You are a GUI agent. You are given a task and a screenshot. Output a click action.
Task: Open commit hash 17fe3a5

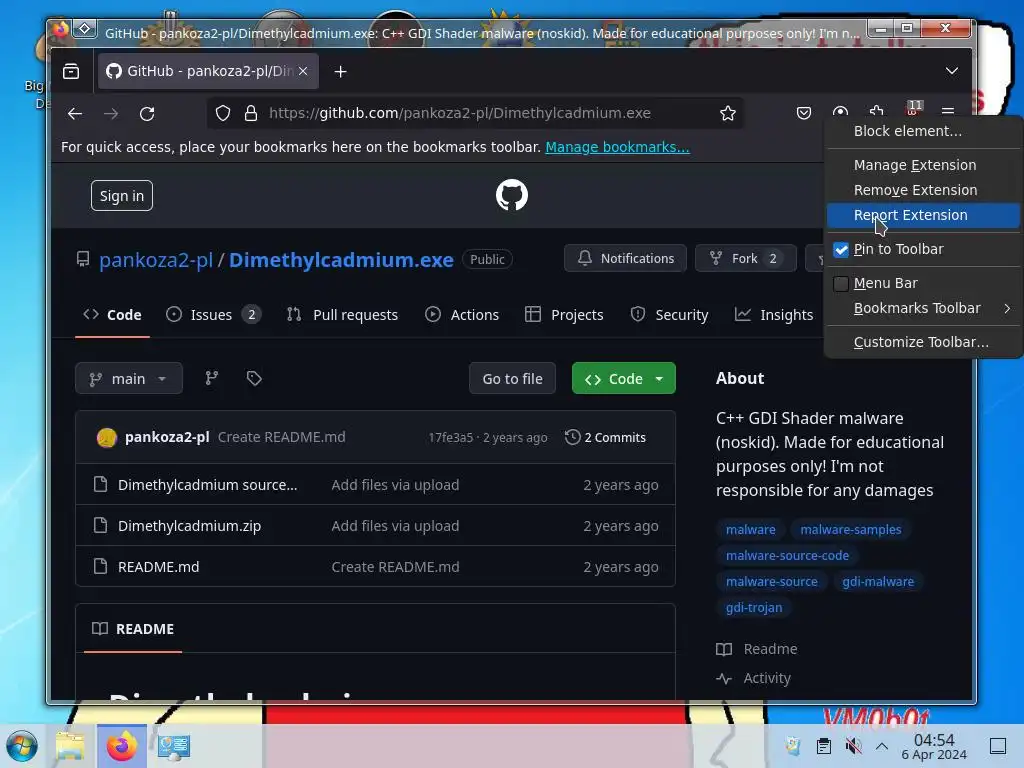coord(451,438)
